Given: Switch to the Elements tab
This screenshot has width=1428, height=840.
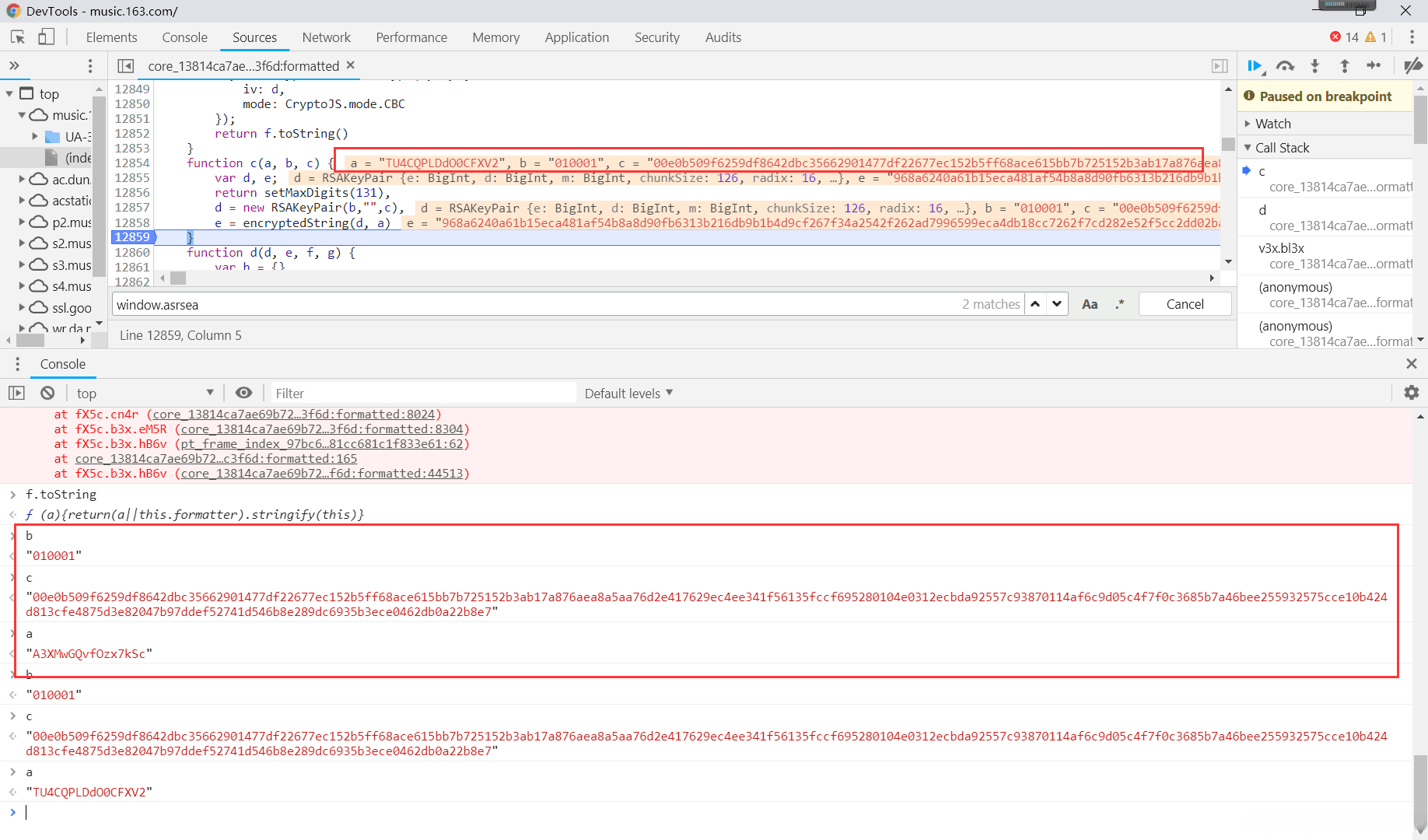Looking at the screenshot, I should [x=112, y=37].
